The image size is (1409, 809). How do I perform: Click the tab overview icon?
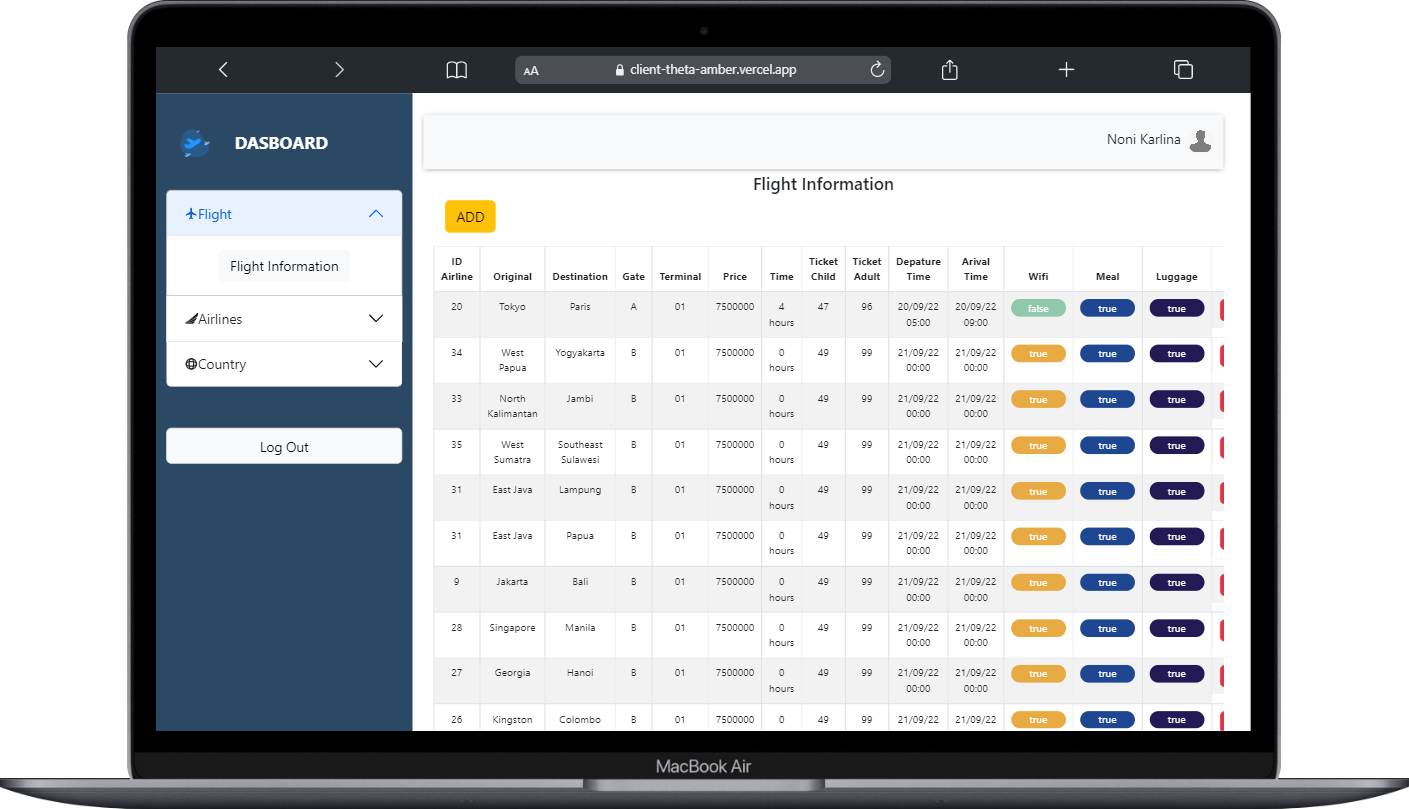(1183, 69)
